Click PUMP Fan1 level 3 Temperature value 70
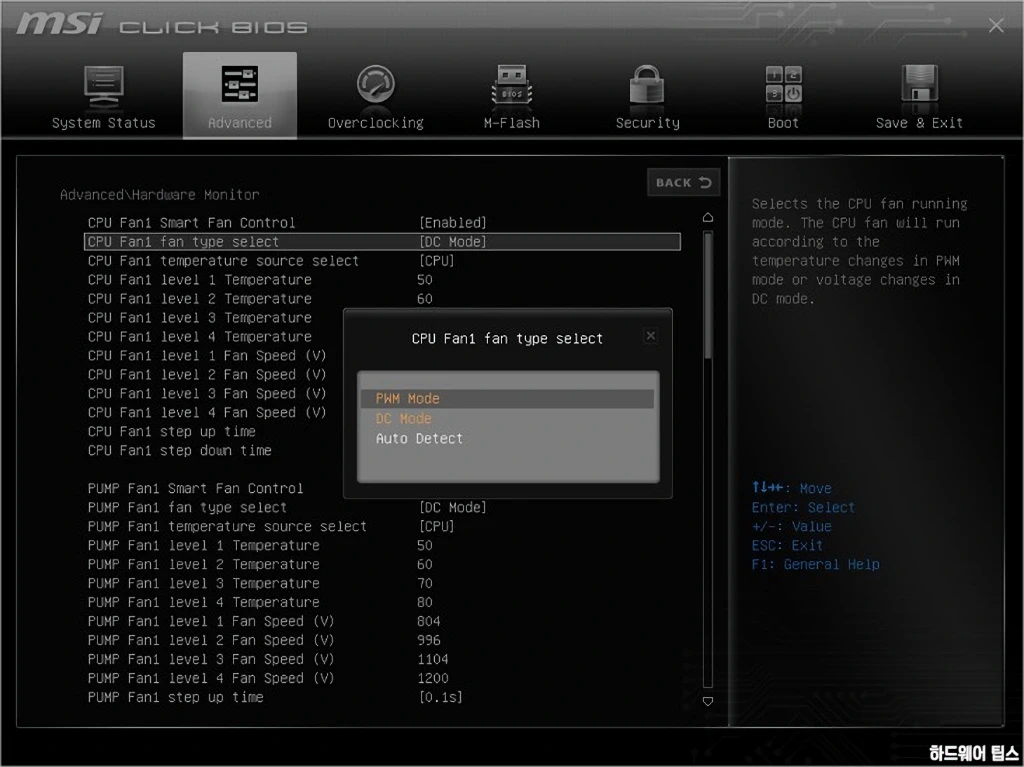This screenshot has width=1024, height=767. (424, 583)
